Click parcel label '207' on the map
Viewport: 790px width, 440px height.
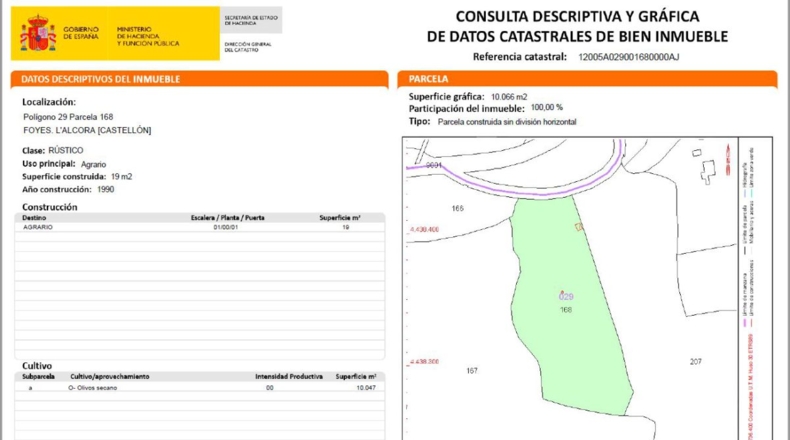695,361
